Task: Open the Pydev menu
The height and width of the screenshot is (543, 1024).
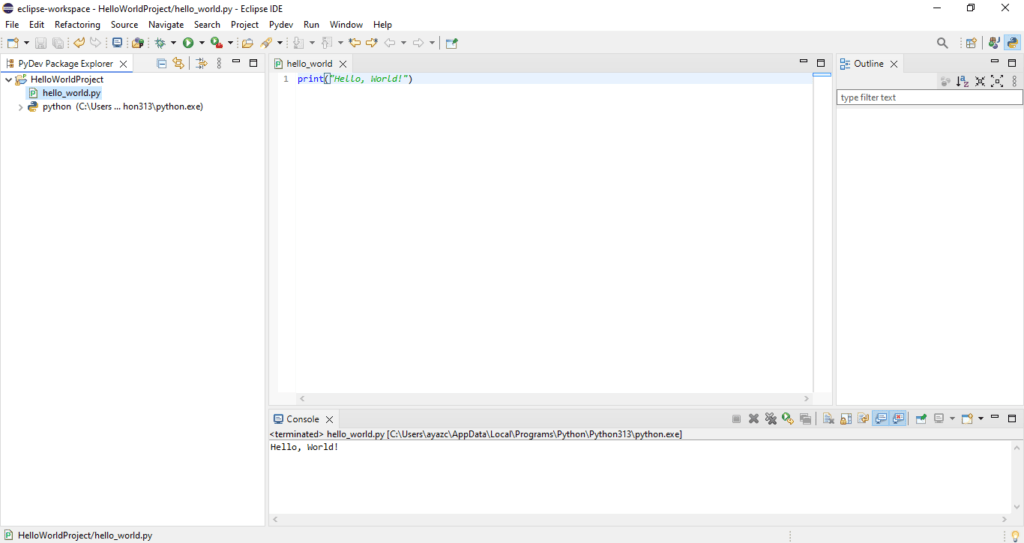Action: click(281, 25)
